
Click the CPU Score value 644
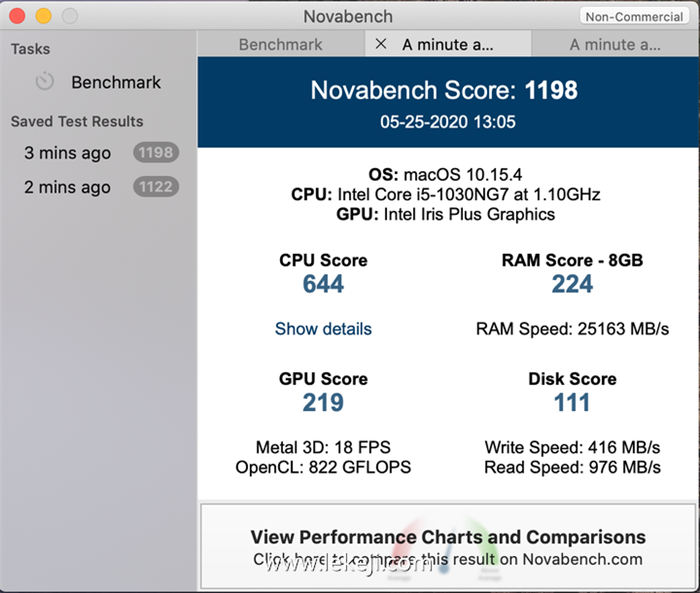click(323, 284)
